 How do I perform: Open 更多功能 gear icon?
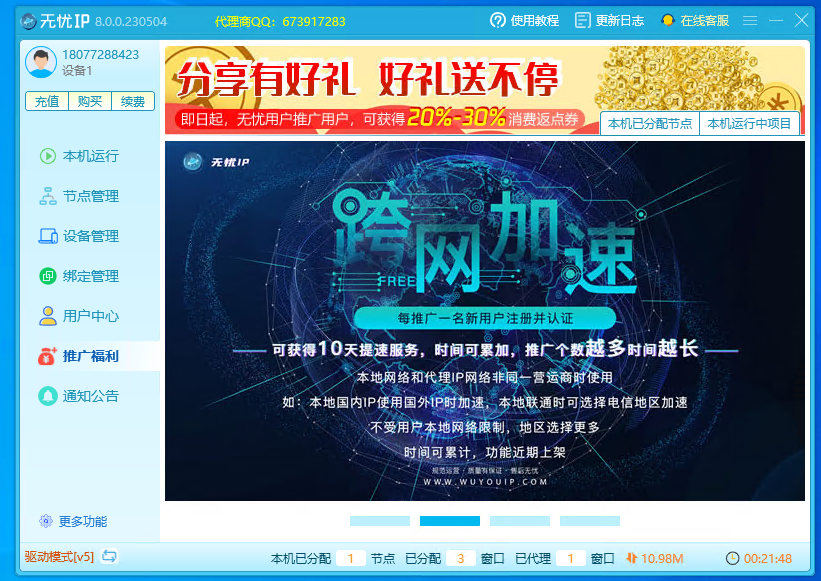coord(46,521)
